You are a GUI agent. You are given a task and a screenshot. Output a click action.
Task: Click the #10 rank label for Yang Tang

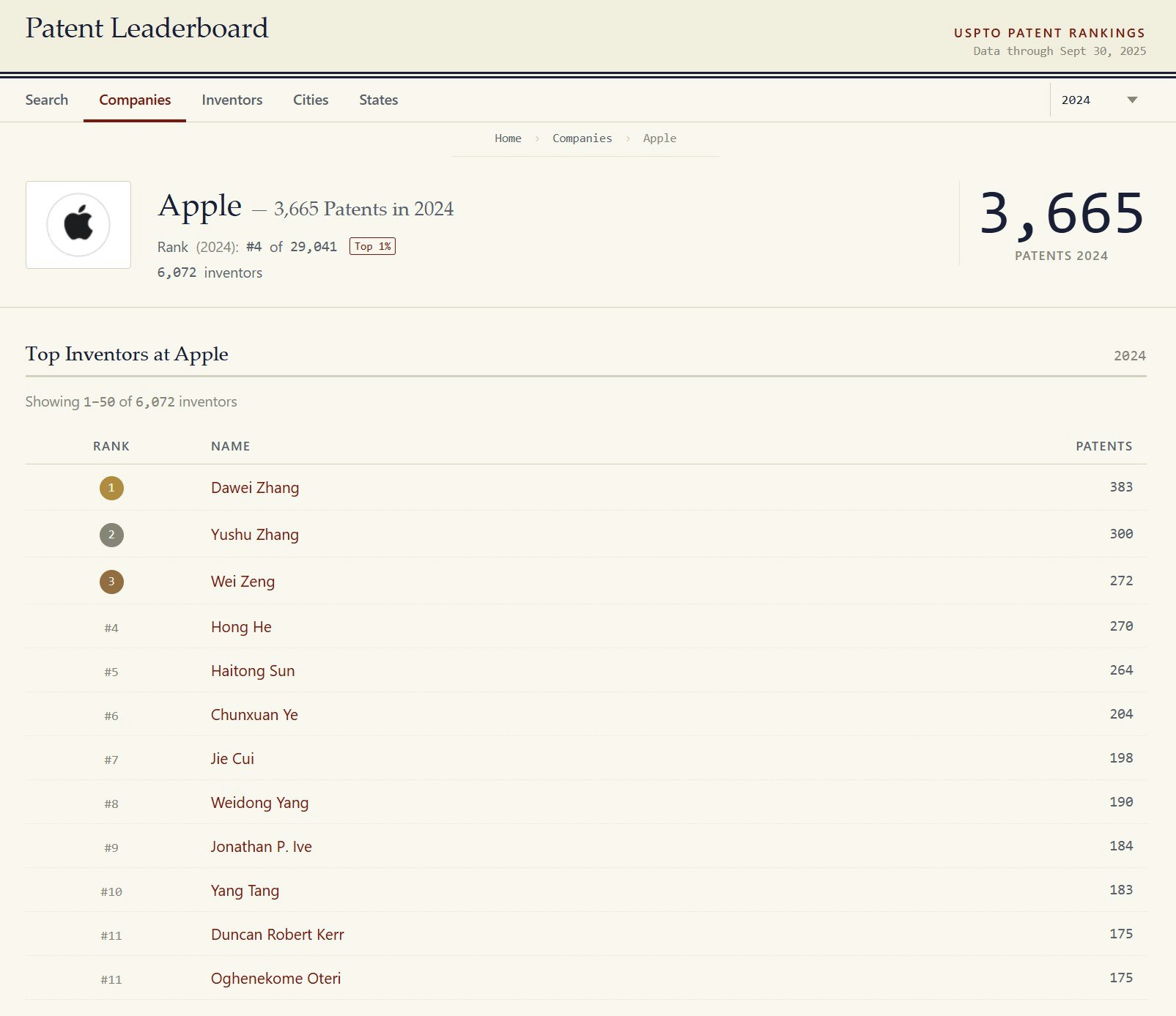pos(111,891)
